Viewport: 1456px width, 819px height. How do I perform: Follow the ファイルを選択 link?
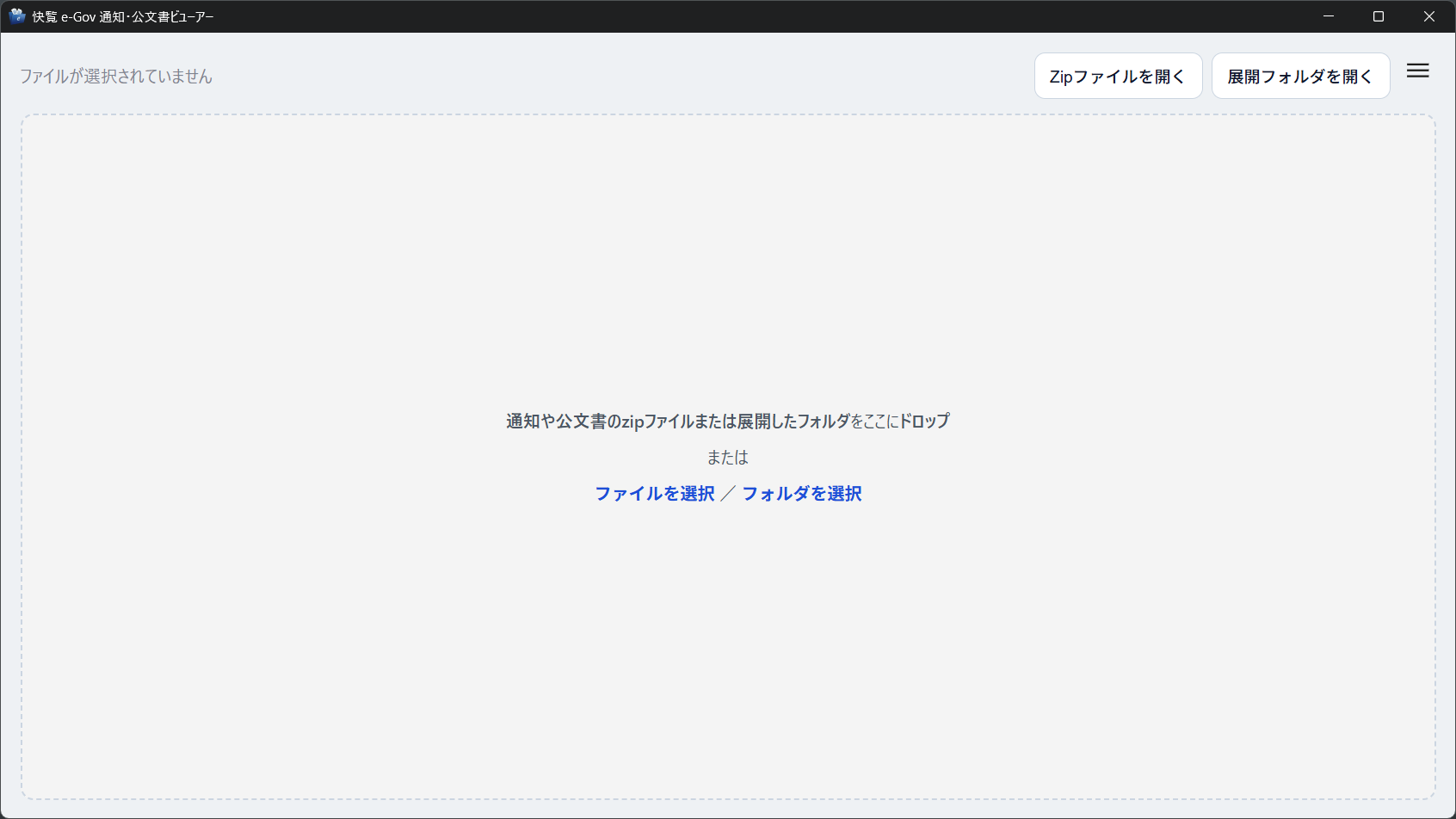point(654,494)
